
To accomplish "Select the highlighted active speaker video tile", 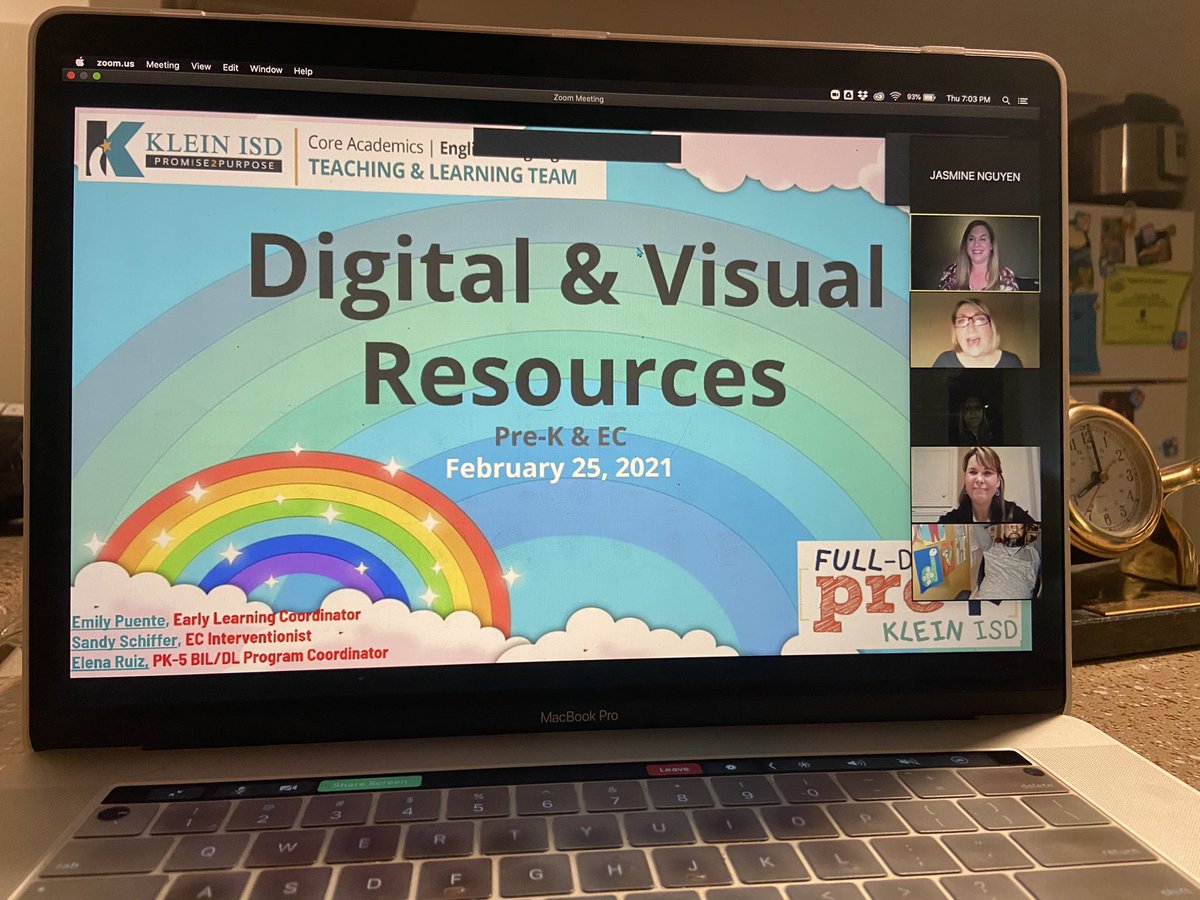I will coord(975,253).
